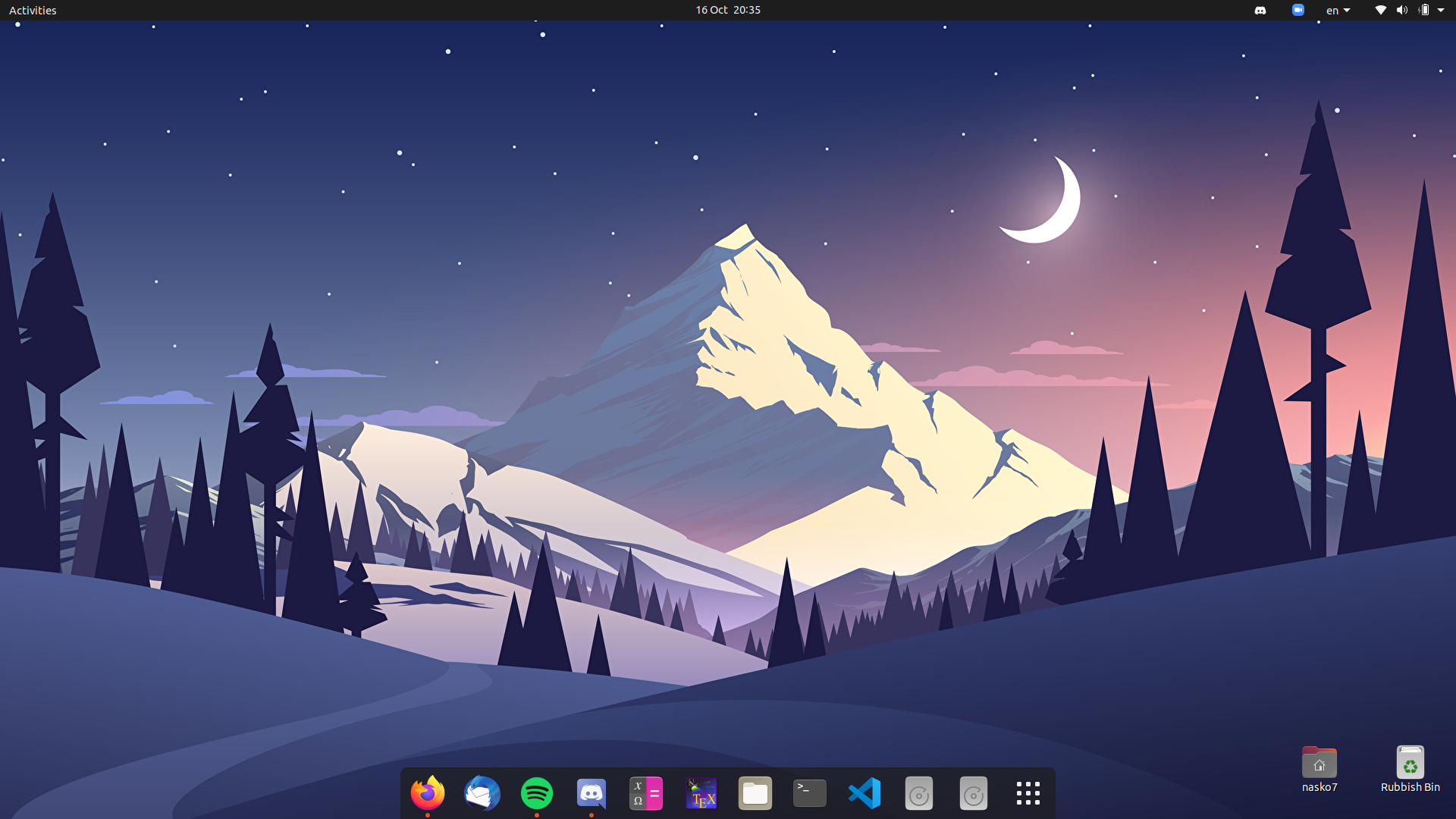Open Discord from the dock

(x=591, y=793)
